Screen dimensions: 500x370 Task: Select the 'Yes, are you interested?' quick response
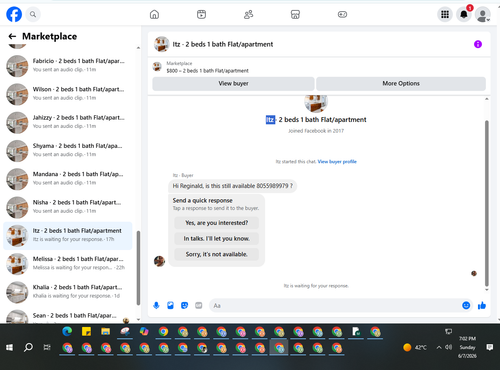(x=217, y=223)
